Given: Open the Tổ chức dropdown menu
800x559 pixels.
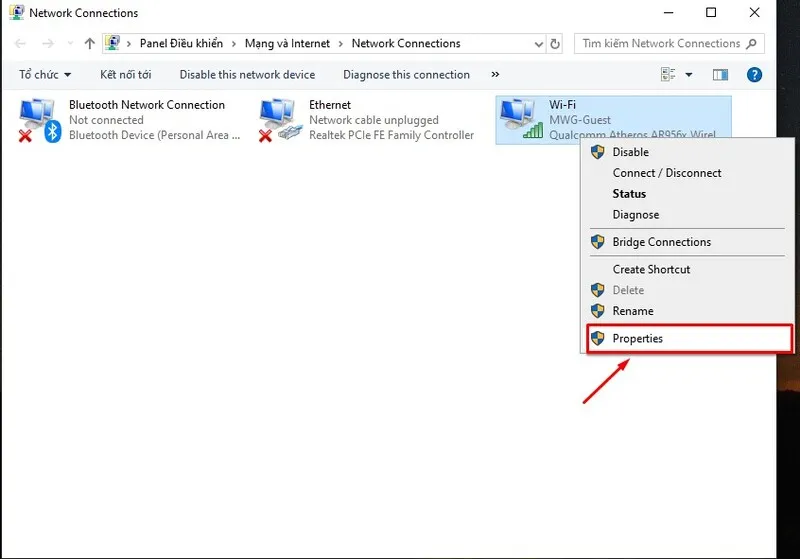Looking at the screenshot, I should 45,75.
